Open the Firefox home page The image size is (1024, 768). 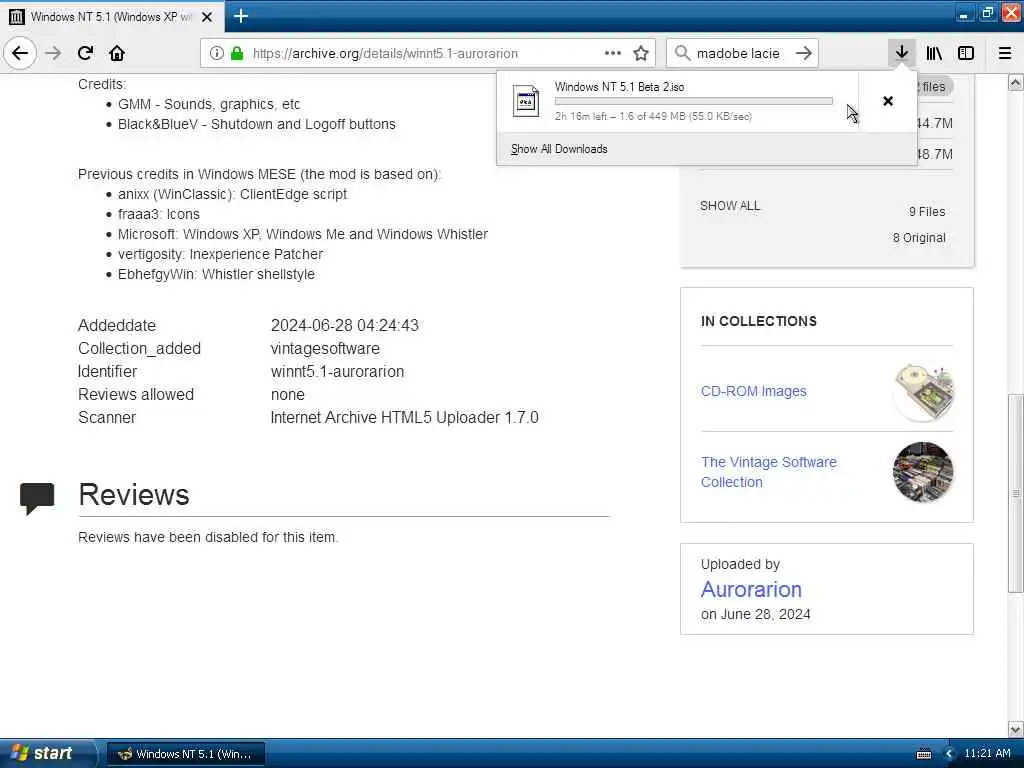point(117,53)
